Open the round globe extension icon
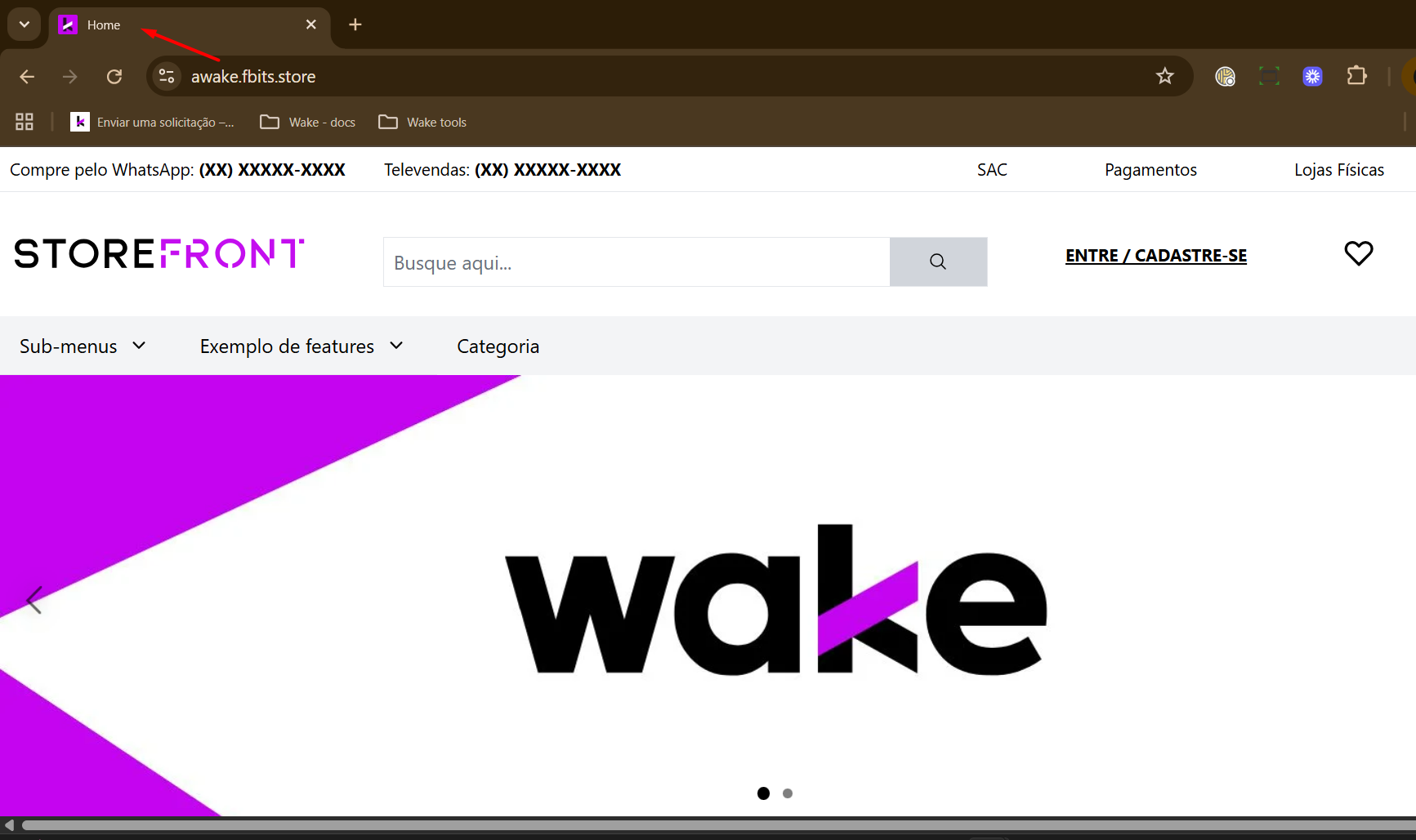This screenshot has height=840, width=1416. tap(1225, 76)
